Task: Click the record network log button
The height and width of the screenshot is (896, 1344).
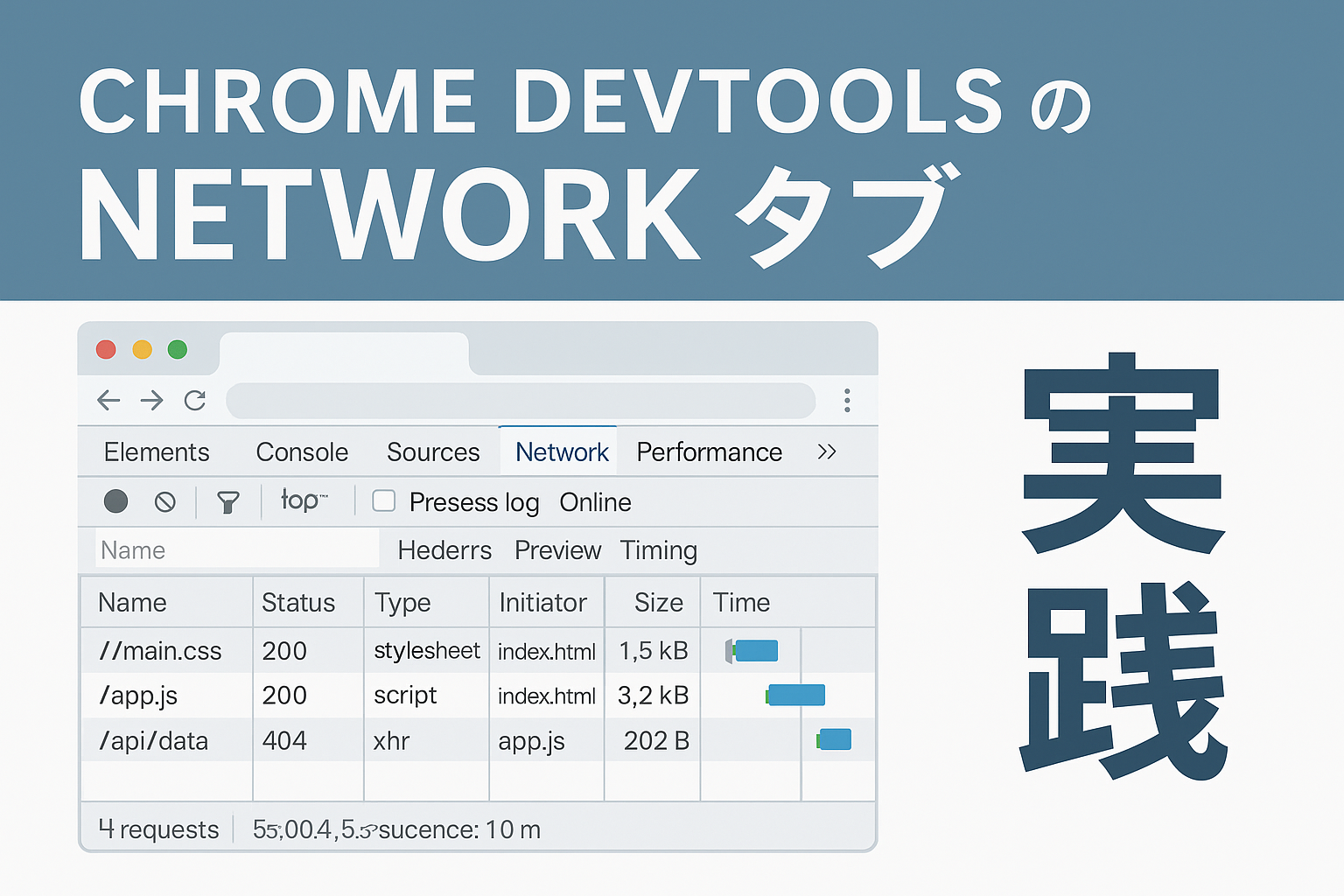Action: click(x=115, y=501)
